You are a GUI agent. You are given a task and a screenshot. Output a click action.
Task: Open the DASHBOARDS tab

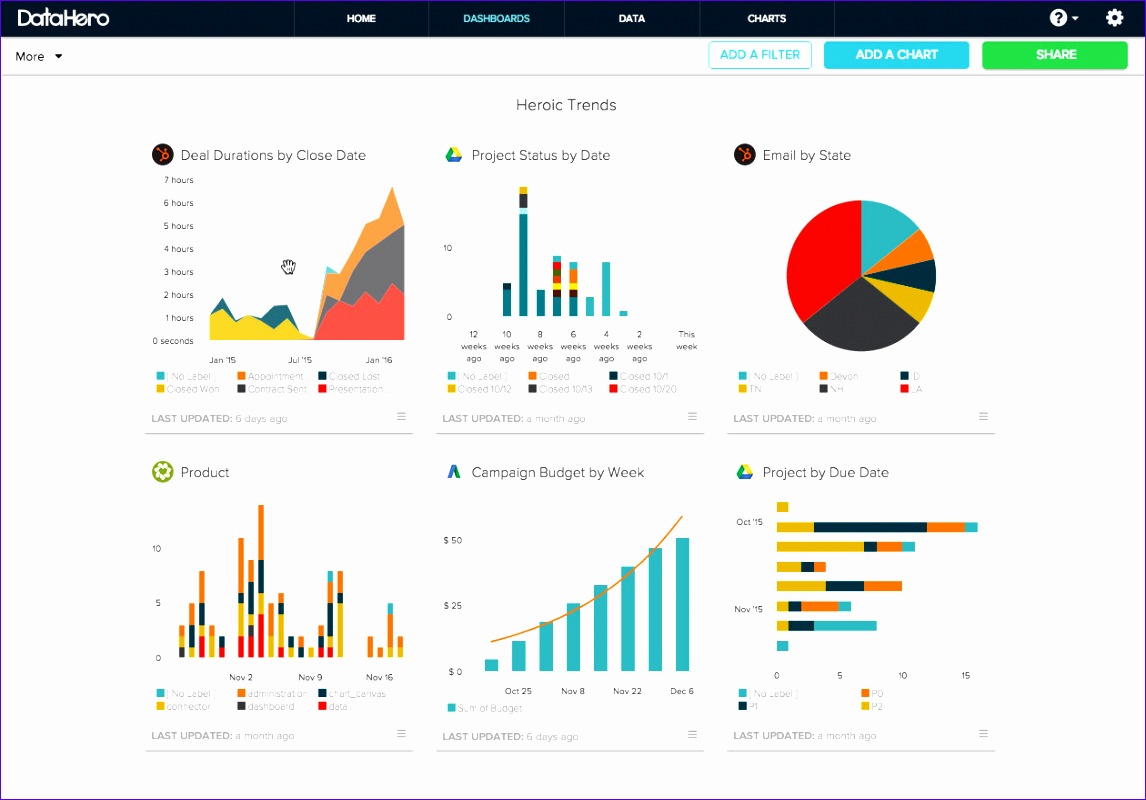pyautogui.click(x=496, y=18)
